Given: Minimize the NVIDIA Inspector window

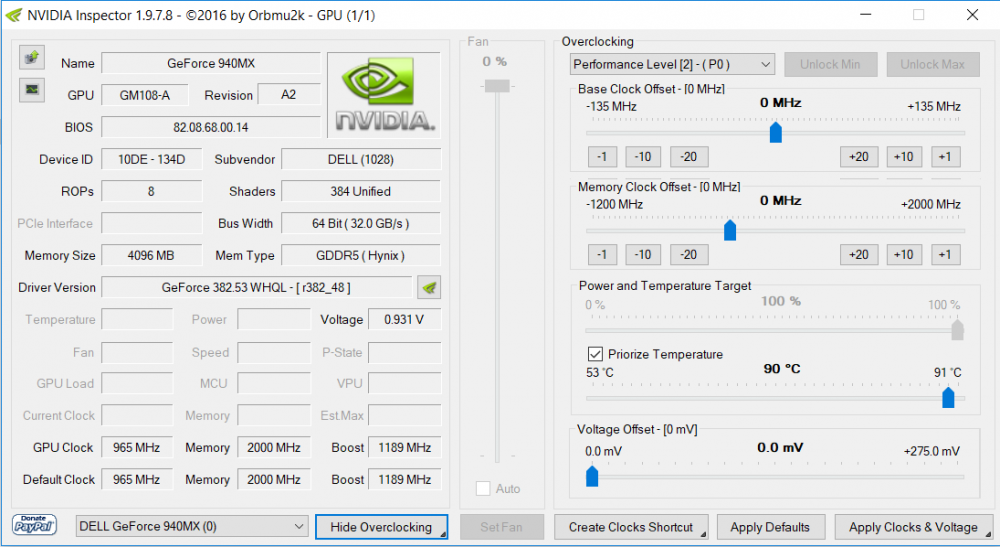Looking at the screenshot, I should tap(865, 15).
